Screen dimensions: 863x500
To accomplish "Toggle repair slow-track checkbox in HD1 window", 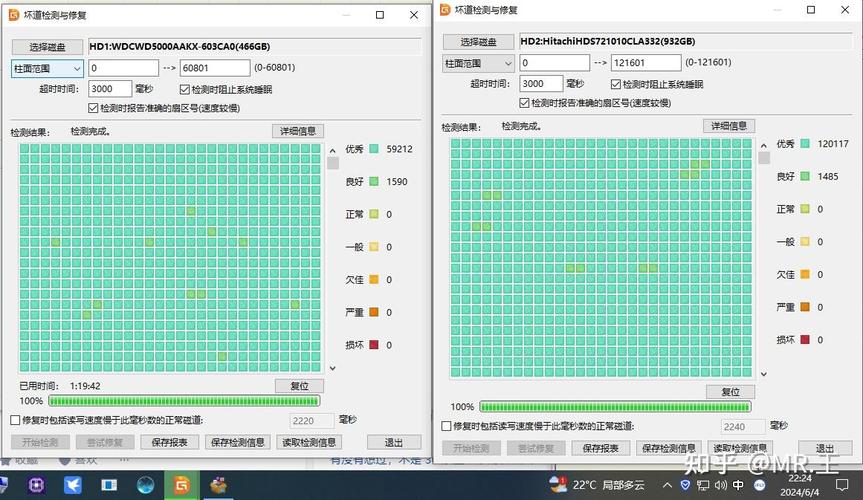I will pos(15,420).
